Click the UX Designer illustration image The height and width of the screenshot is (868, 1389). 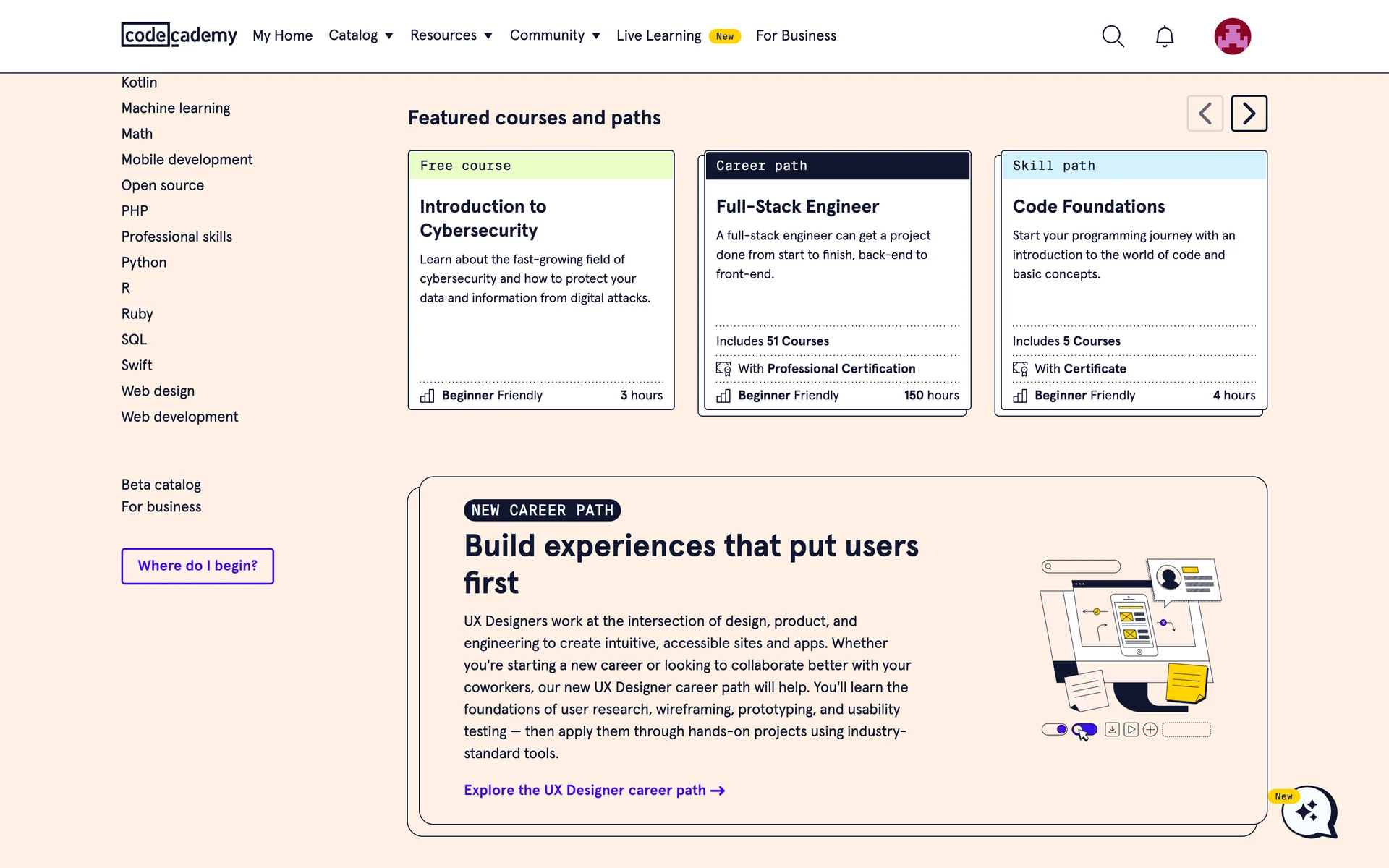click(x=1130, y=647)
